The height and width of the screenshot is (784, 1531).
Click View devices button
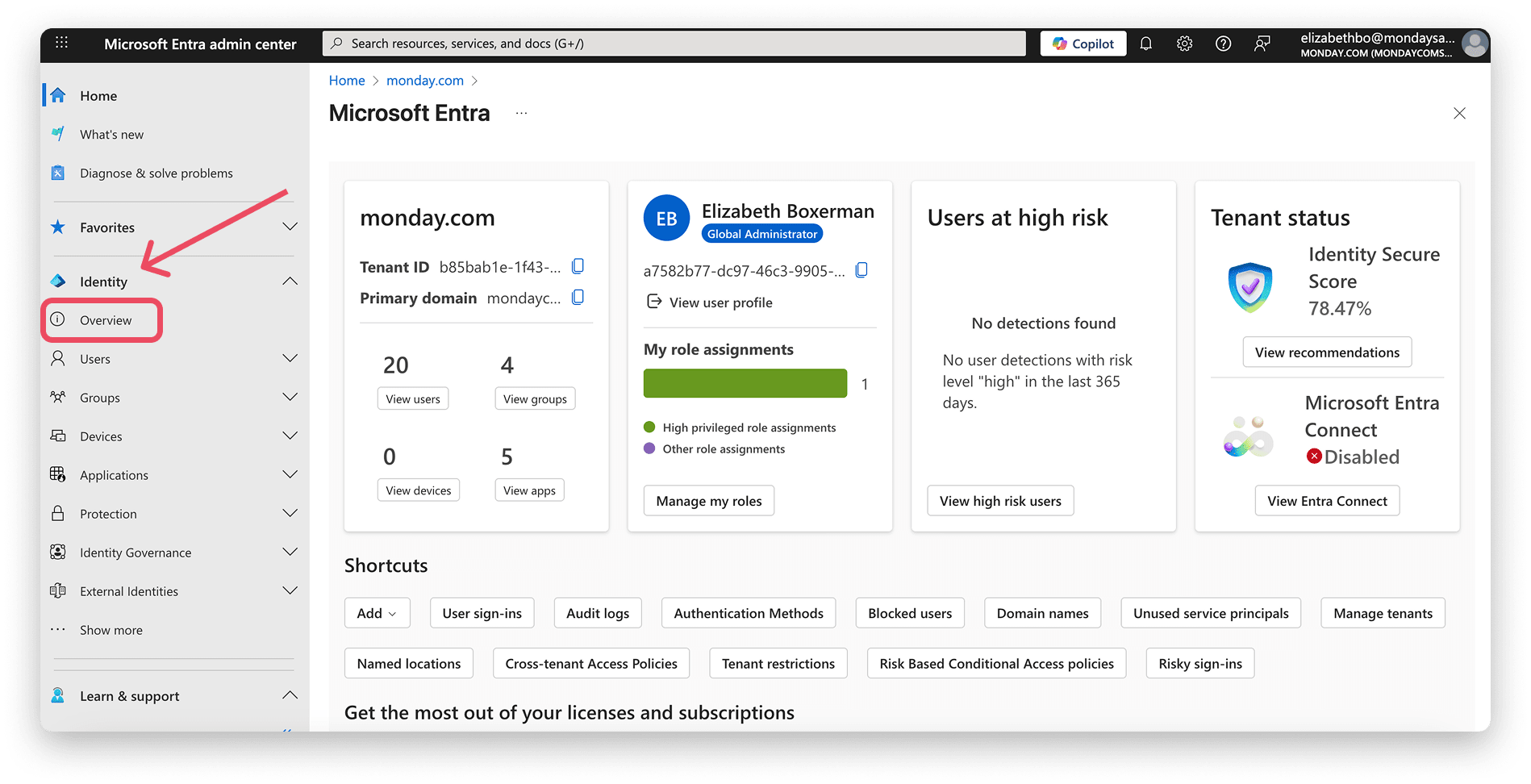(x=419, y=490)
